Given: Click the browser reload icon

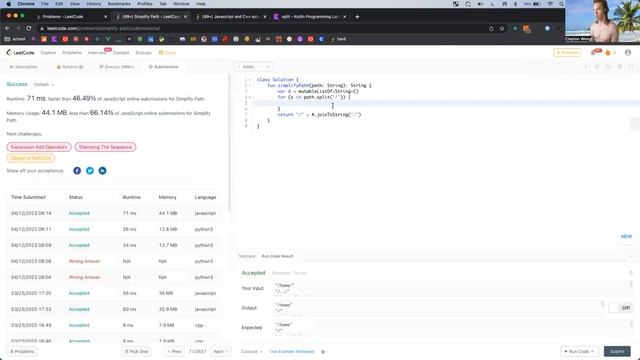Looking at the screenshot, I should [x=29, y=28].
